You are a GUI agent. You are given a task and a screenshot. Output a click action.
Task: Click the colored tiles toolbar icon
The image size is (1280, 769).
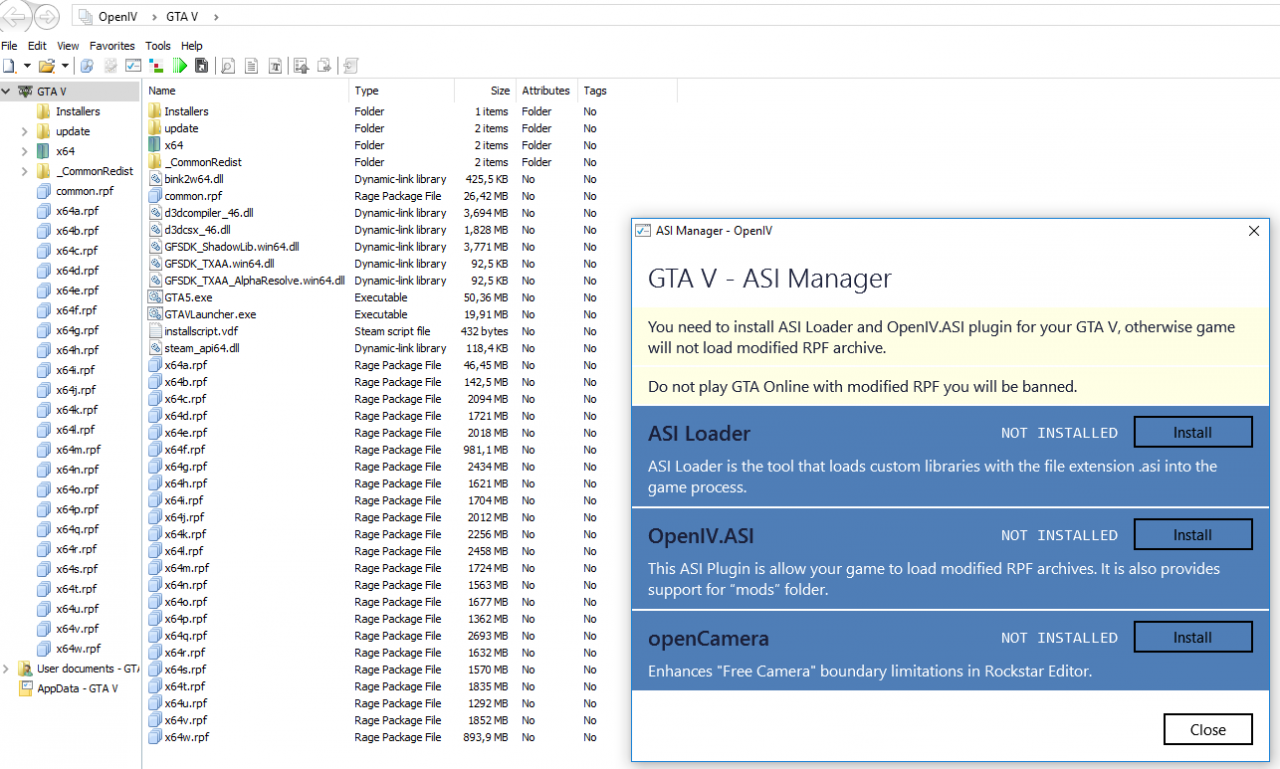(x=156, y=66)
